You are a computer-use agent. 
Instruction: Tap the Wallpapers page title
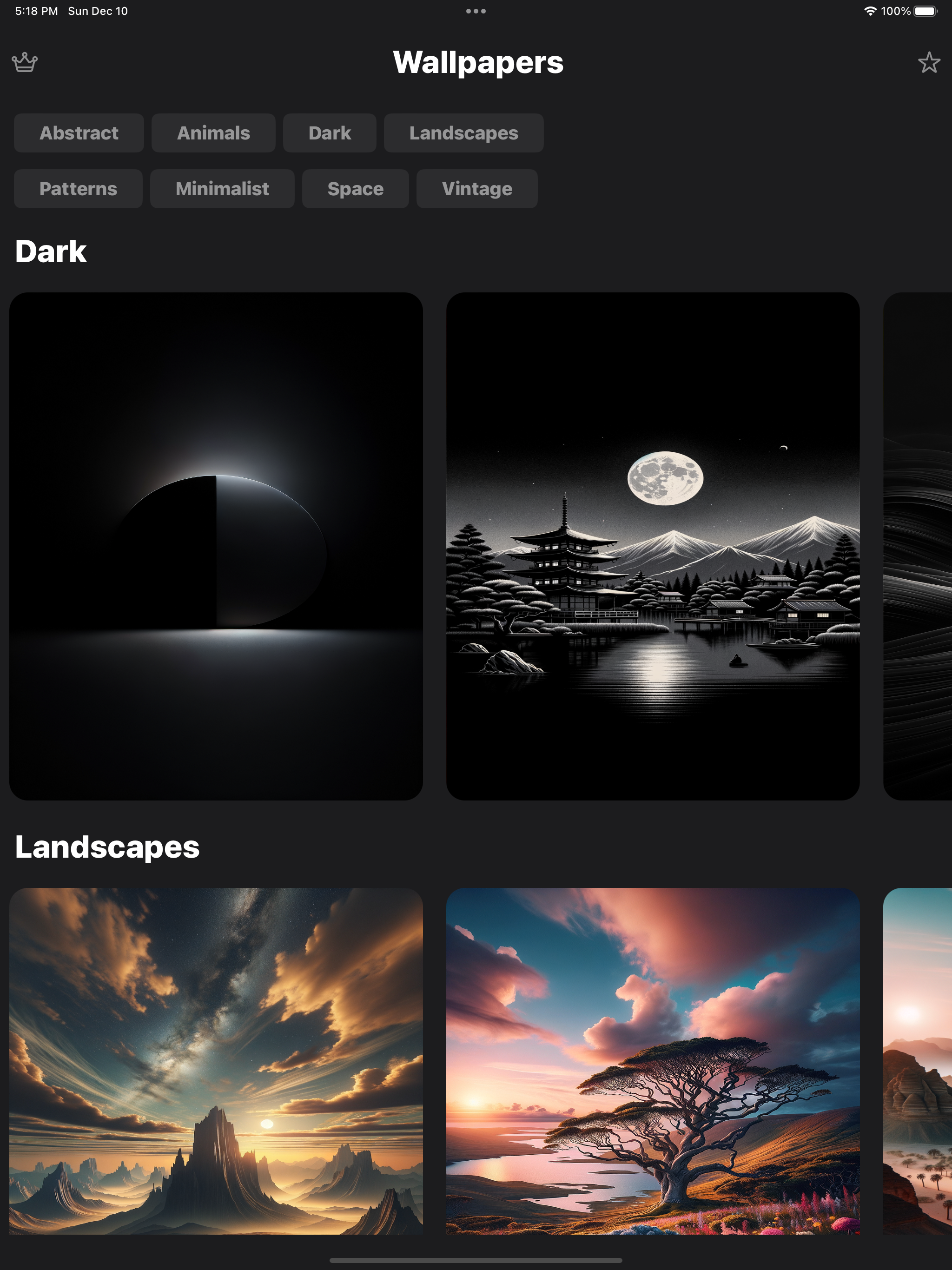coord(478,62)
